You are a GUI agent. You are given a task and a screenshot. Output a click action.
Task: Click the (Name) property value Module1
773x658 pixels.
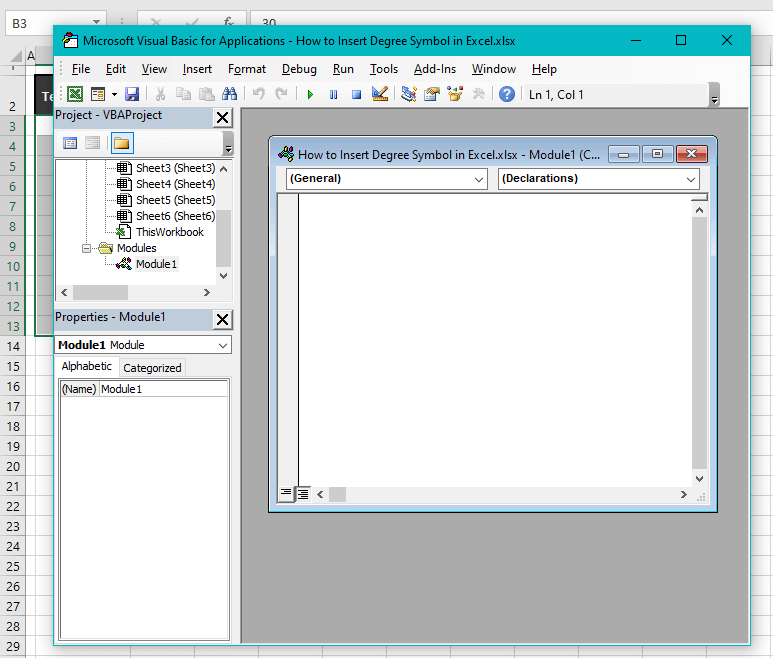(163, 389)
